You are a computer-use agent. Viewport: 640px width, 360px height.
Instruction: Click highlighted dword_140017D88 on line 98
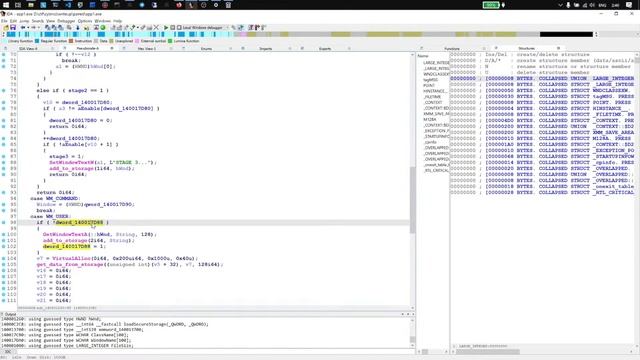(79, 222)
